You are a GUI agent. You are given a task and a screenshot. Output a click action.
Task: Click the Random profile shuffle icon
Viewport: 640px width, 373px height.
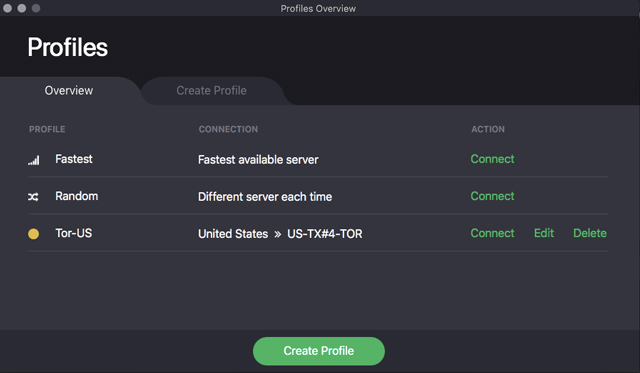point(33,197)
